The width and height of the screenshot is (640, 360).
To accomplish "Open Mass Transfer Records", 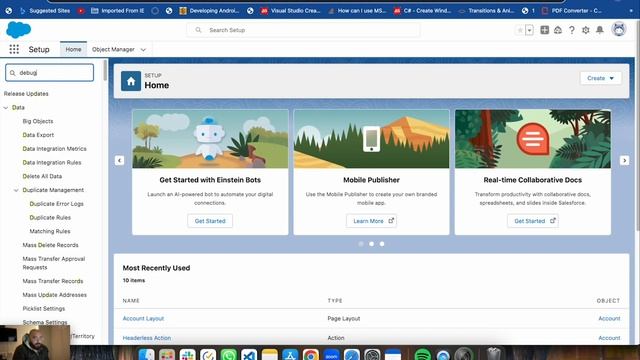I will (x=53, y=281).
